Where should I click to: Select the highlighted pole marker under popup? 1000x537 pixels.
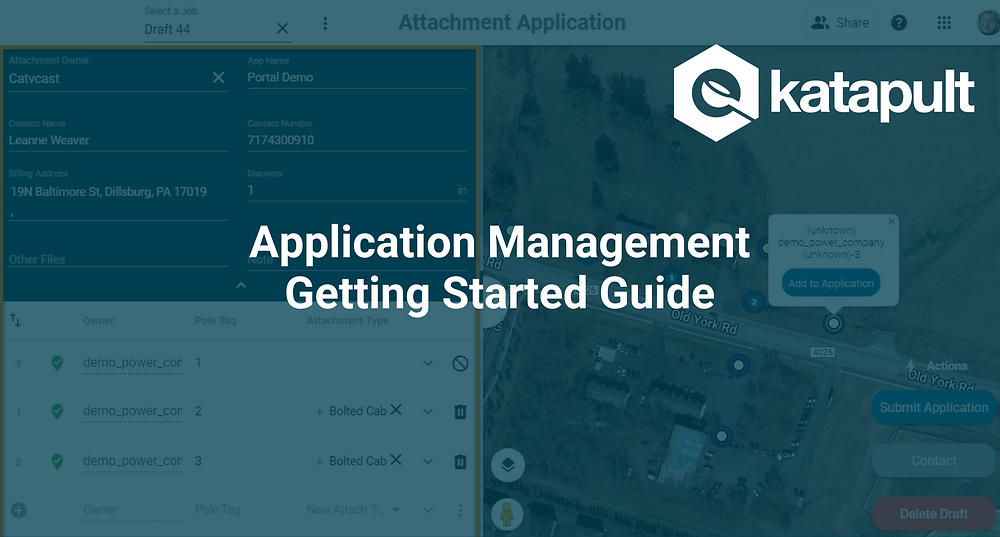tap(834, 324)
